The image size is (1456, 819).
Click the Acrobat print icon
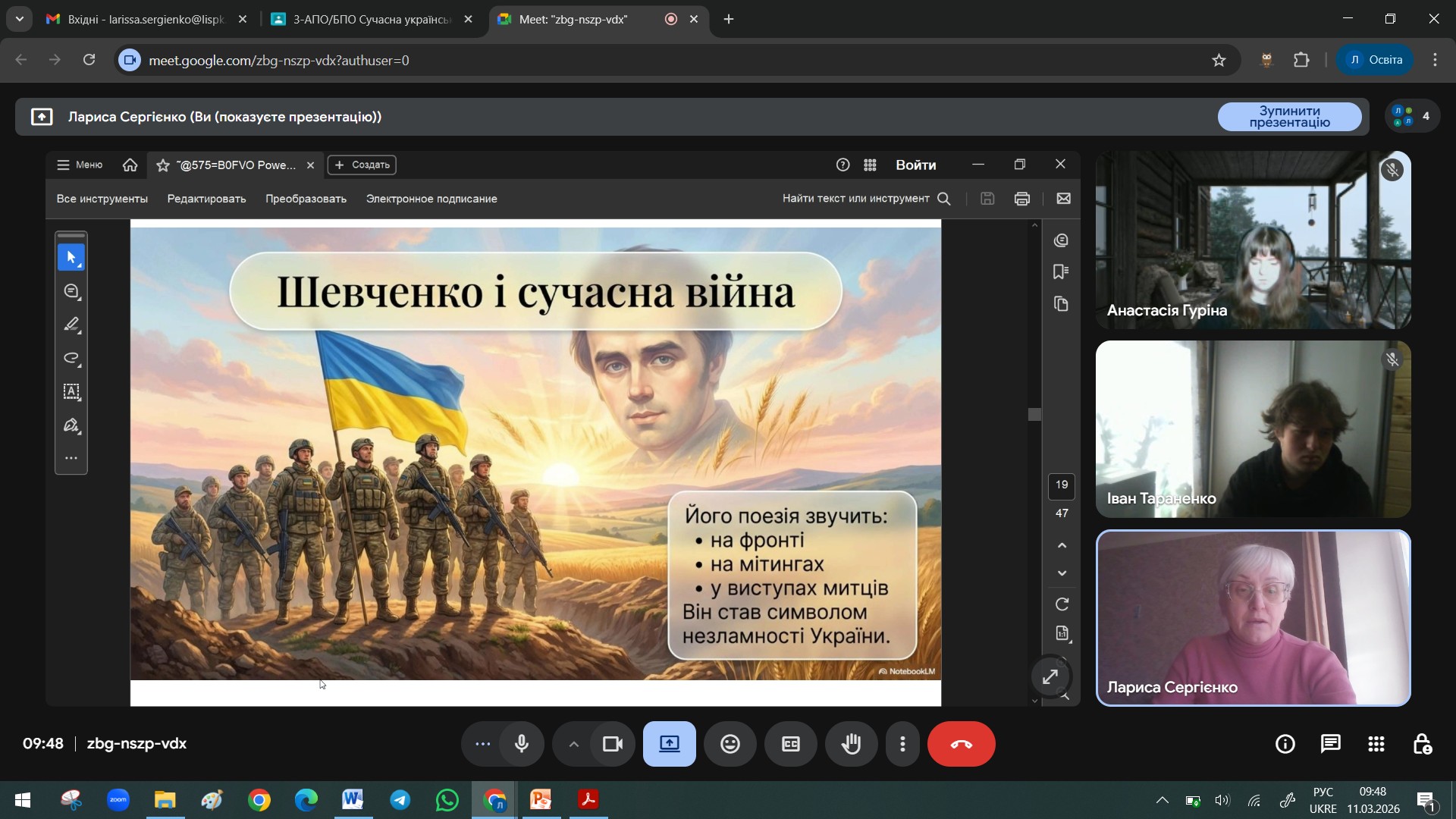point(1021,199)
